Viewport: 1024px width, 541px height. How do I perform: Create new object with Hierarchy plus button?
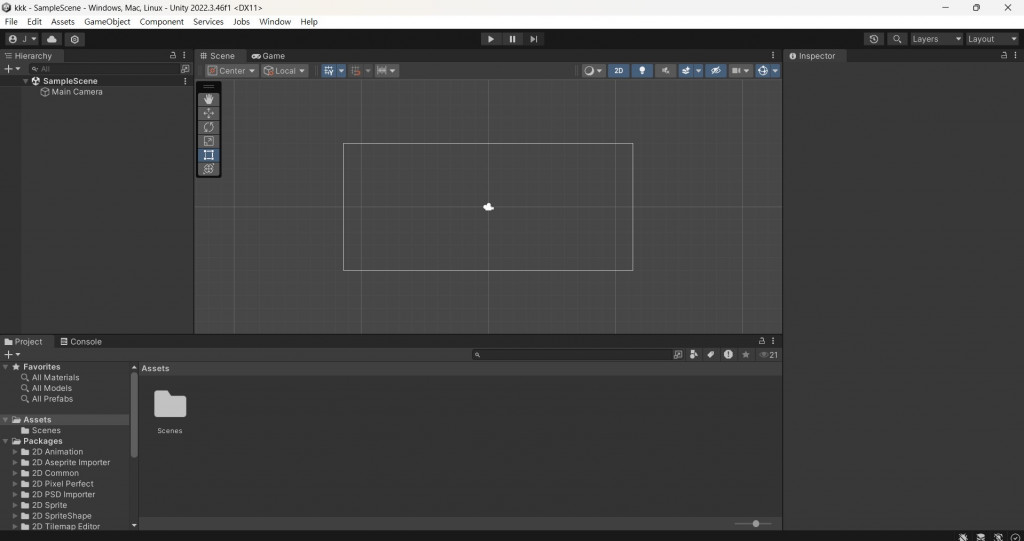[x=12, y=69]
